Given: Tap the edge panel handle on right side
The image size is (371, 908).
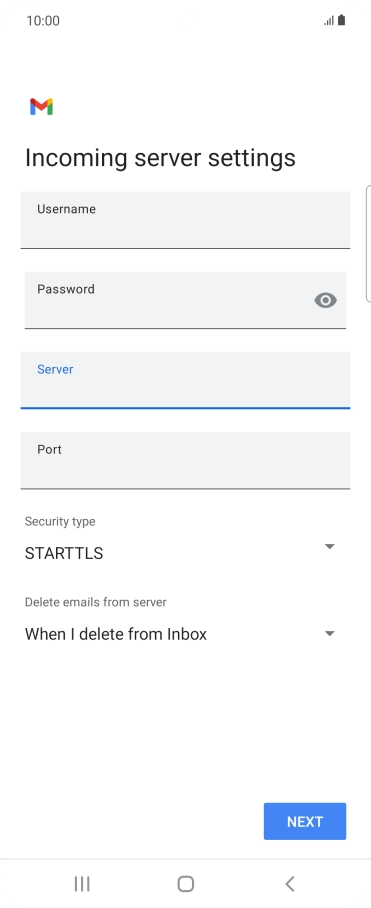Looking at the screenshot, I should pyautogui.click(x=368, y=244).
